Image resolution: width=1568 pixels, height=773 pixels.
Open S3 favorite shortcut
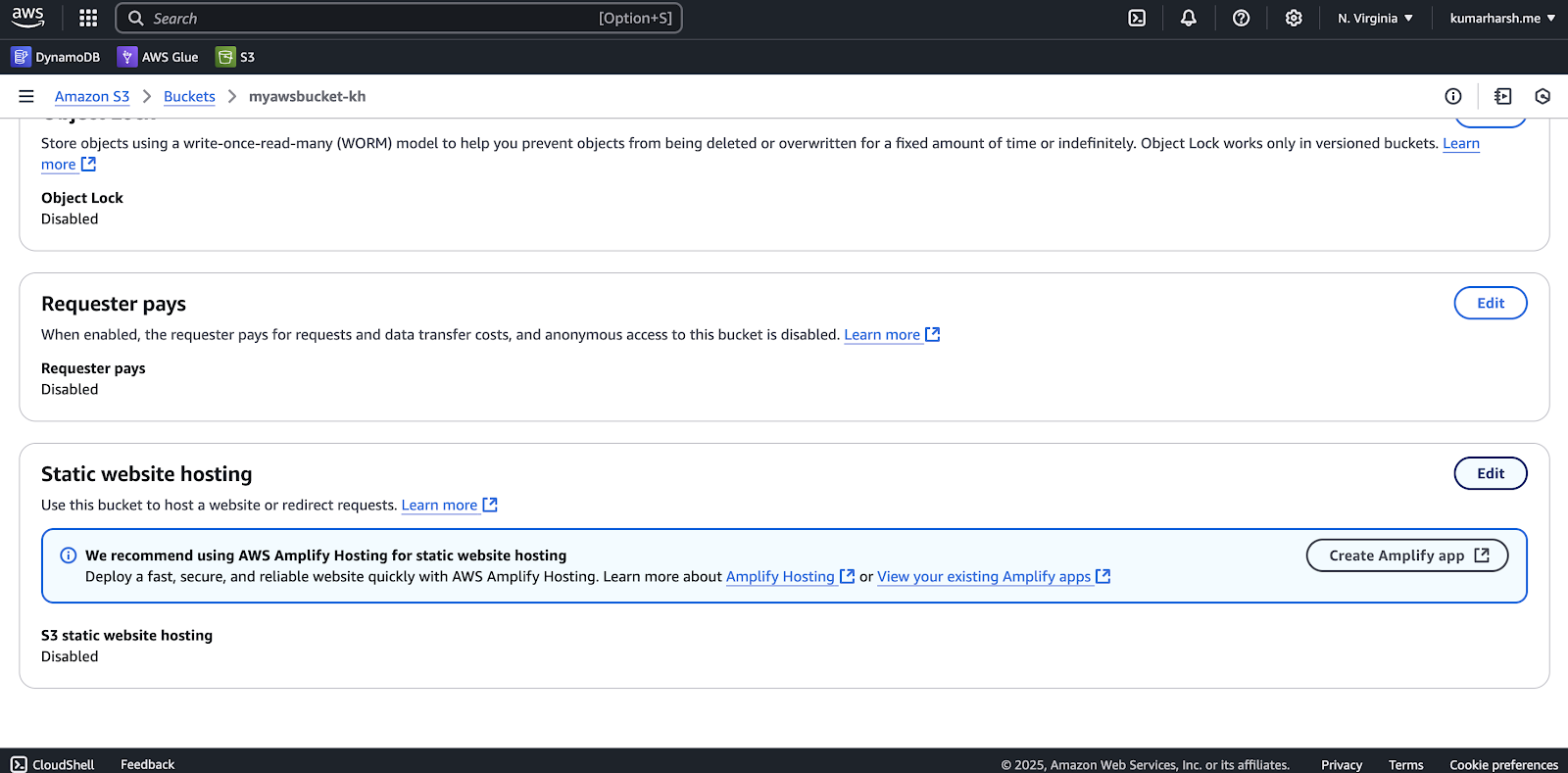point(235,57)
